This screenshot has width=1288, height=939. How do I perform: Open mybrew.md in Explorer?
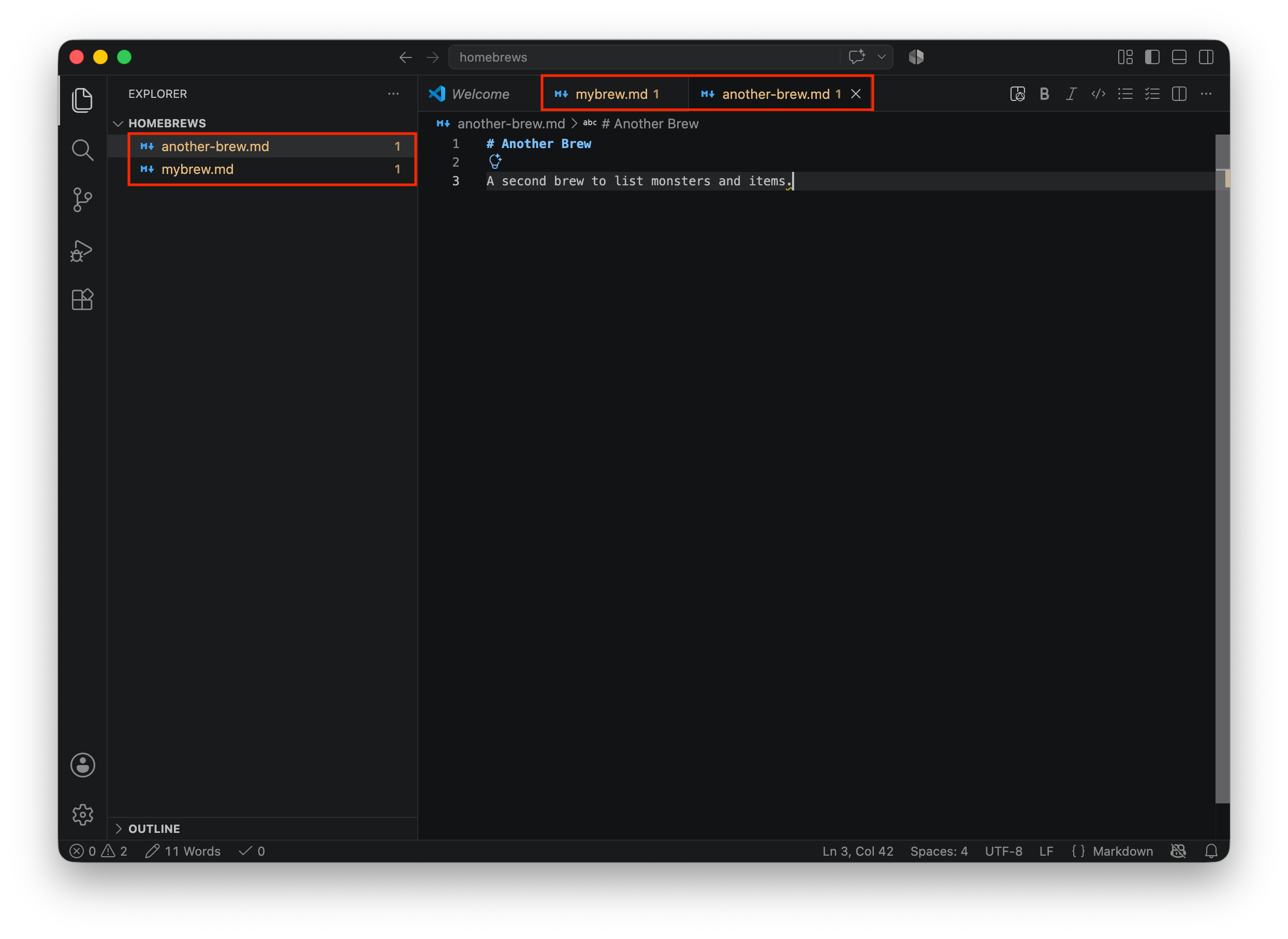coord(262,169)
